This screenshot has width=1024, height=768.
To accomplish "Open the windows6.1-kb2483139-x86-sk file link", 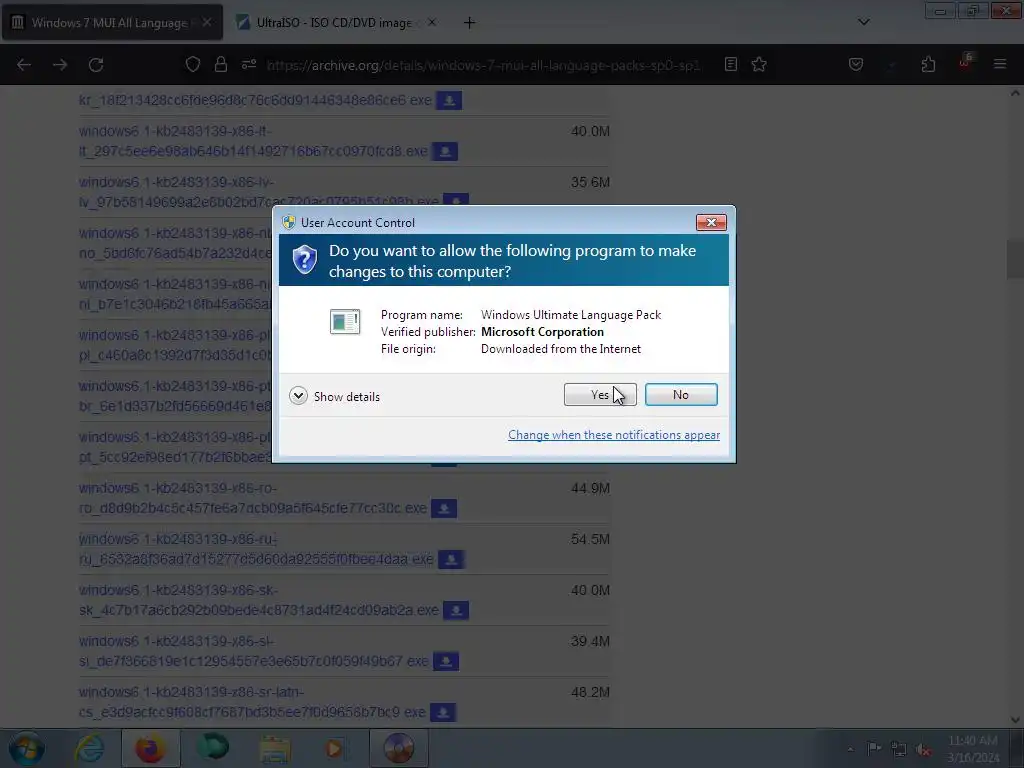I will point(259,600).
